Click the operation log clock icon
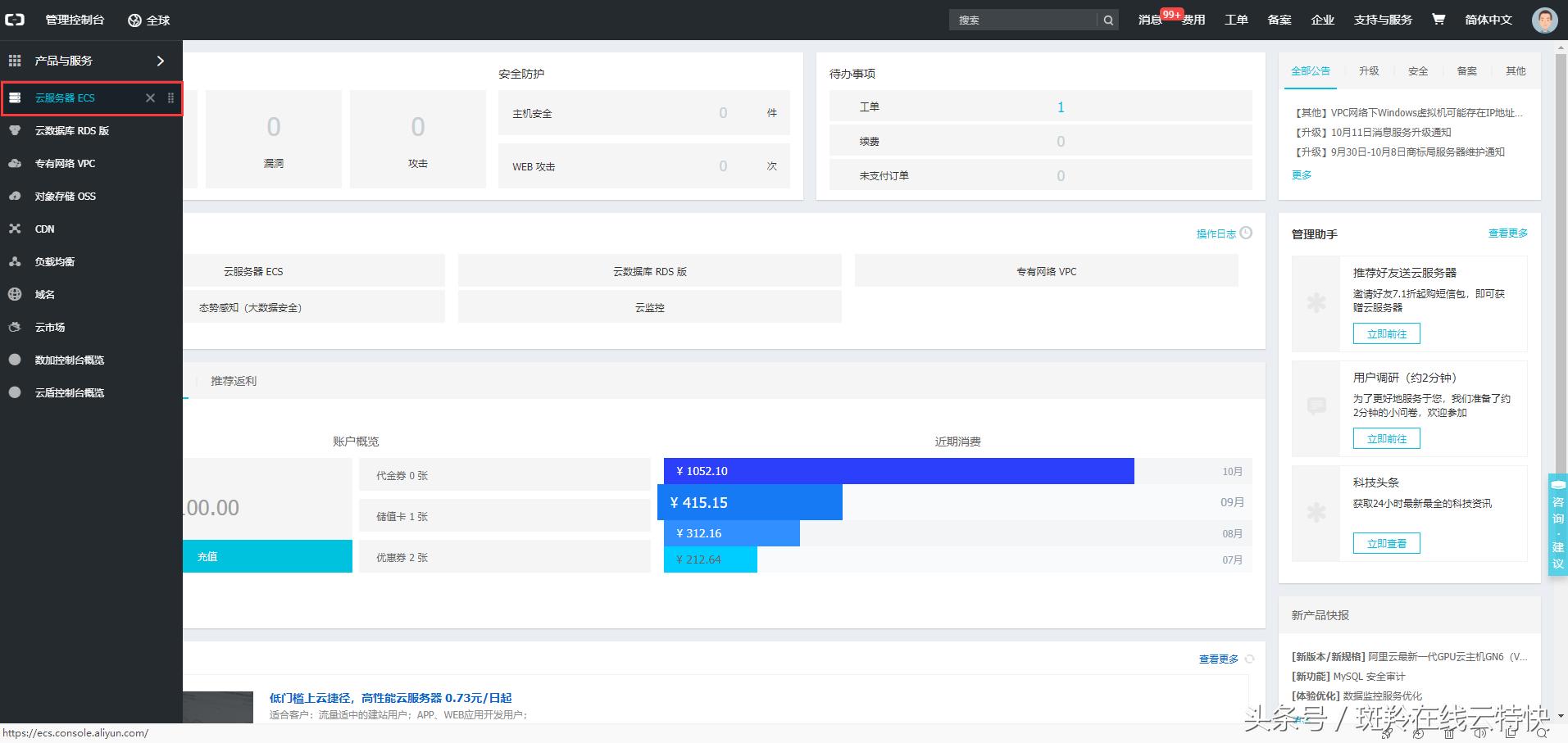The image size is (1568, 743). (x=1246, y=233)
